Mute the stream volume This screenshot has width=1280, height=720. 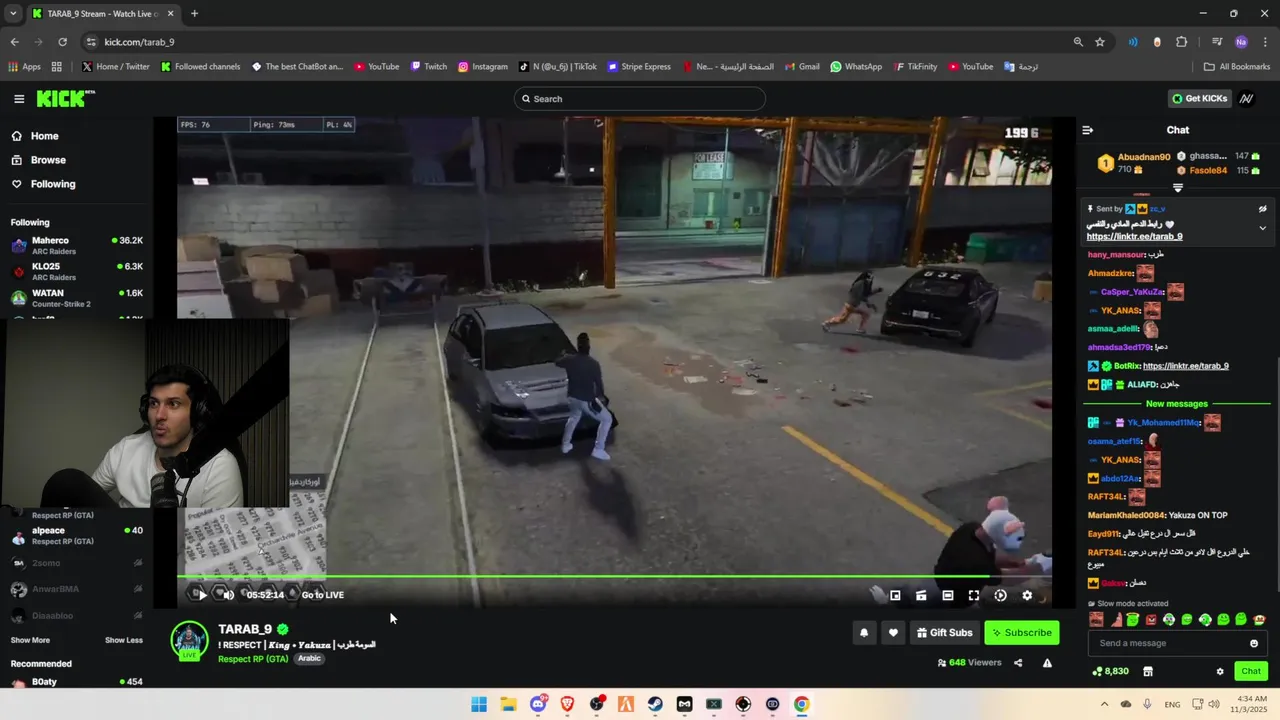(228, 595)
